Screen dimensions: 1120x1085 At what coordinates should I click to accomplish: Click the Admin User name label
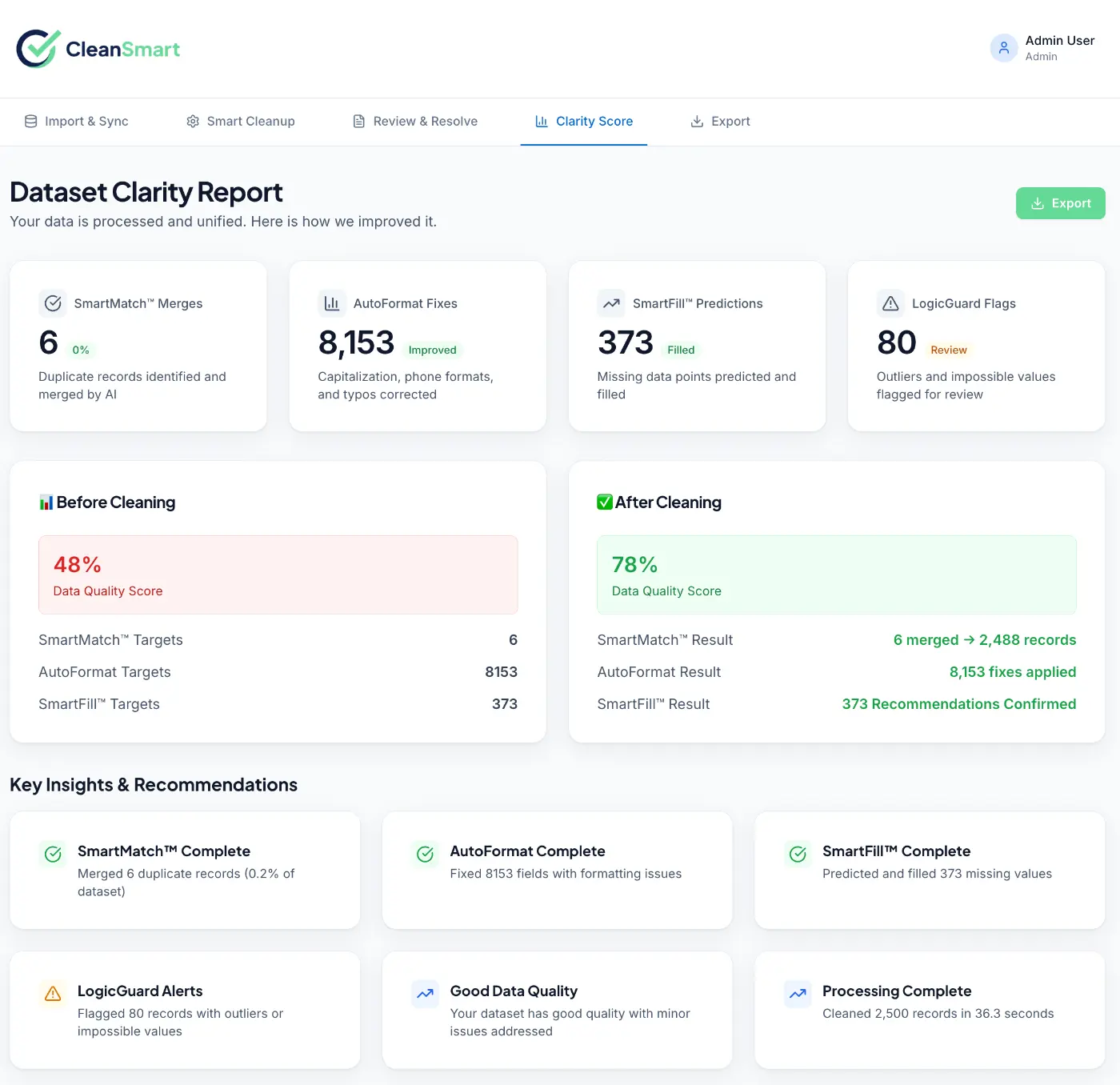point(1060,40)
